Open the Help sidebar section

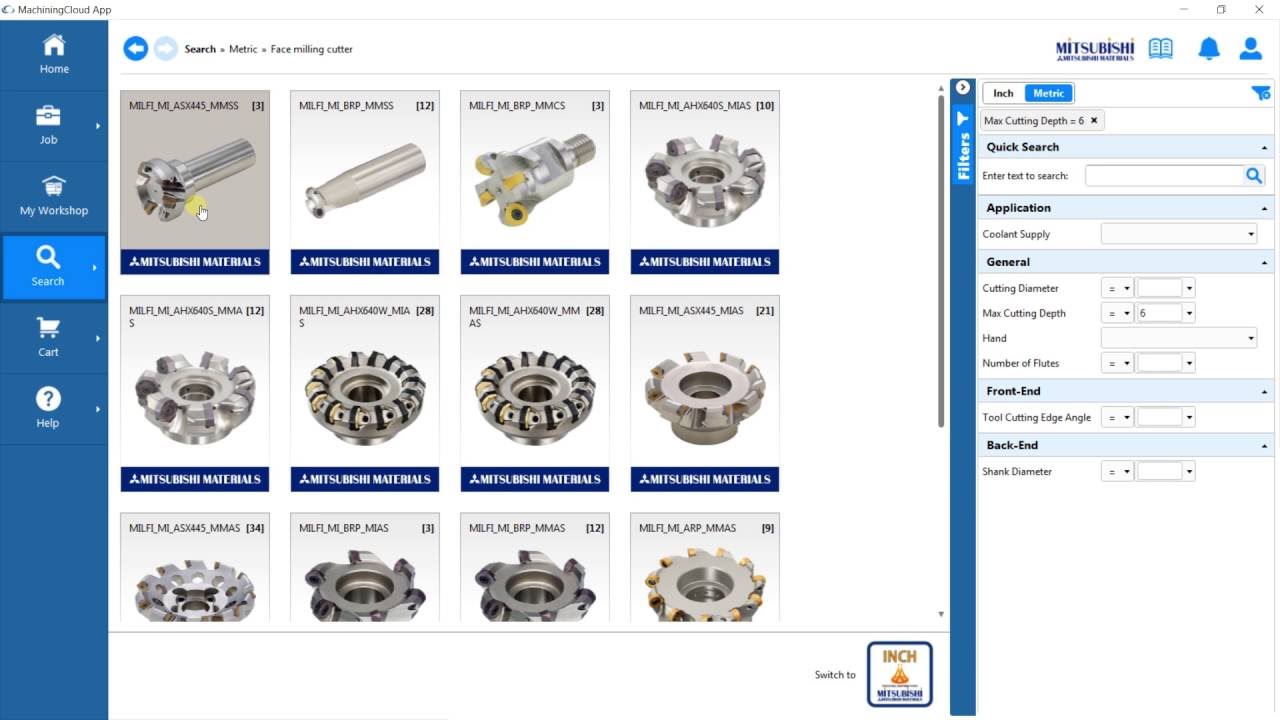coord(54,409)
